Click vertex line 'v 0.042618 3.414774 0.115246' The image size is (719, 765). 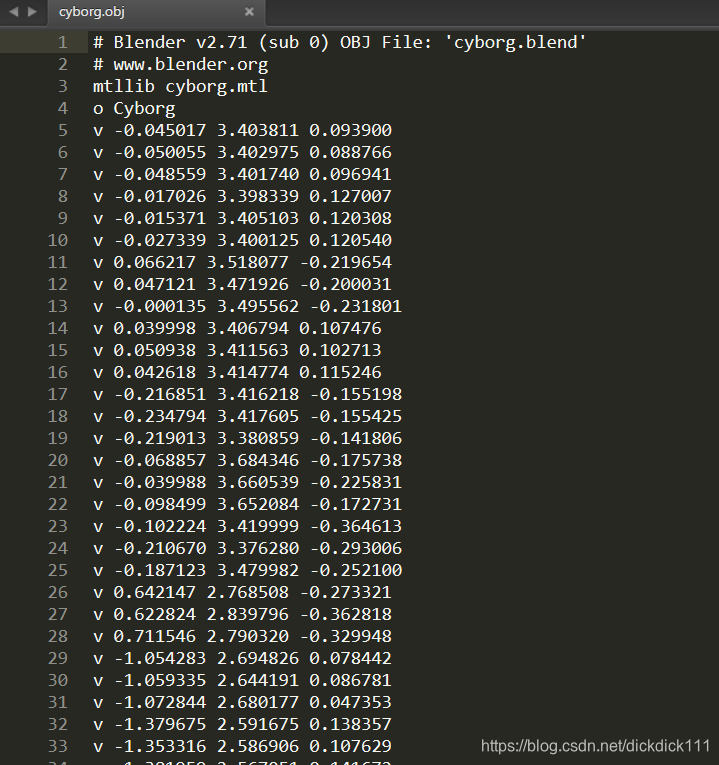(x=237, y=372)
